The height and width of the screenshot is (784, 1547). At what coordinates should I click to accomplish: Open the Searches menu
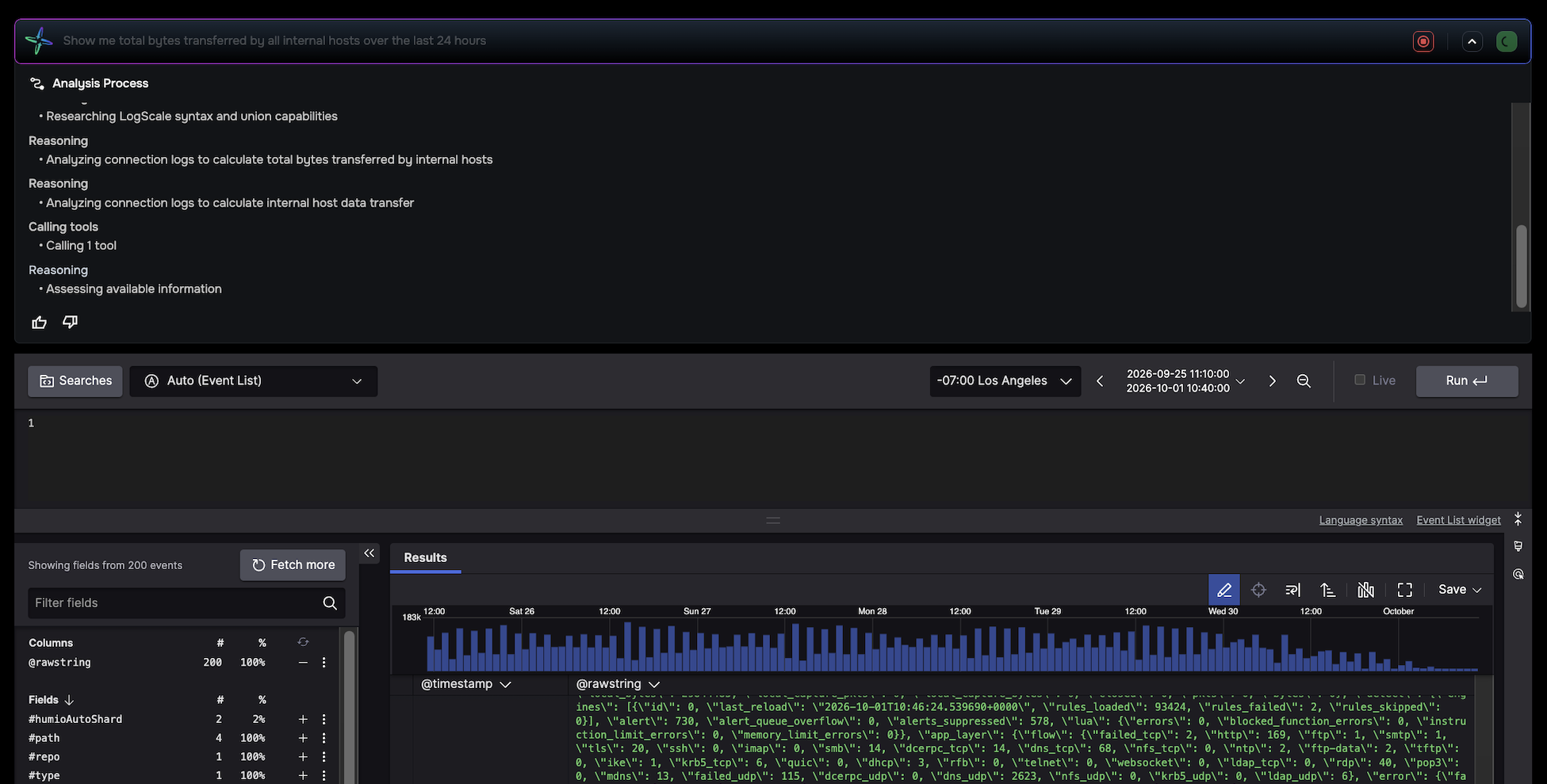pos(75,381)
